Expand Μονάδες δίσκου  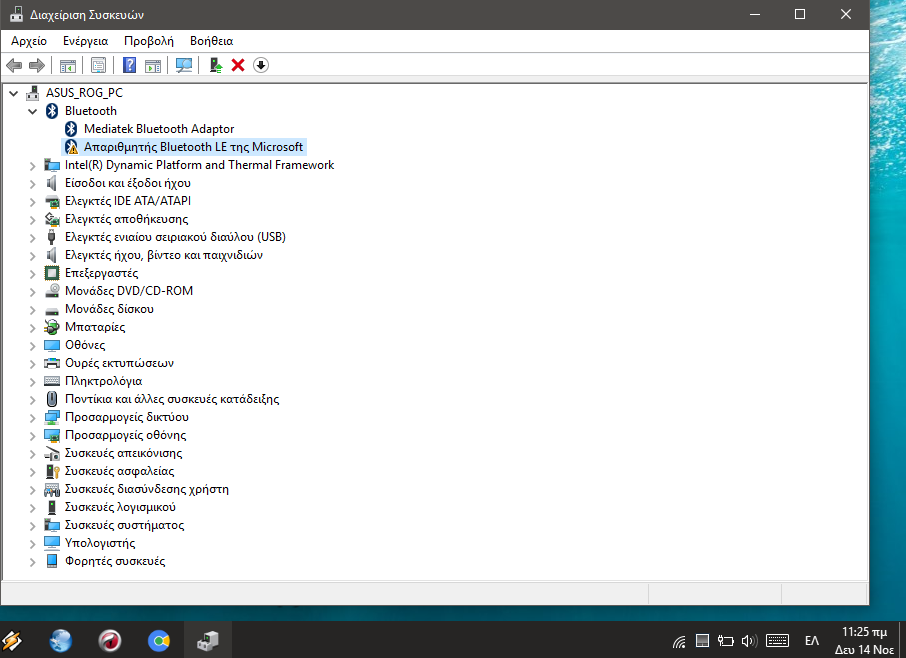32,310
